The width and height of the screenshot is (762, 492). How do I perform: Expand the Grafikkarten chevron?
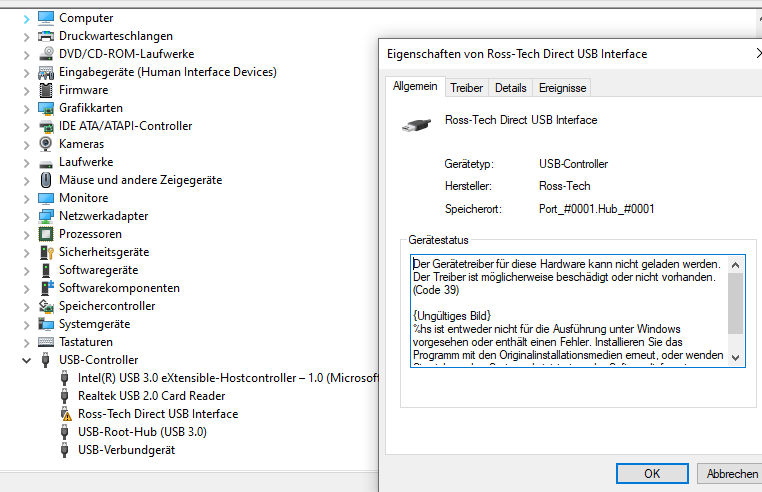click(26, 109)
